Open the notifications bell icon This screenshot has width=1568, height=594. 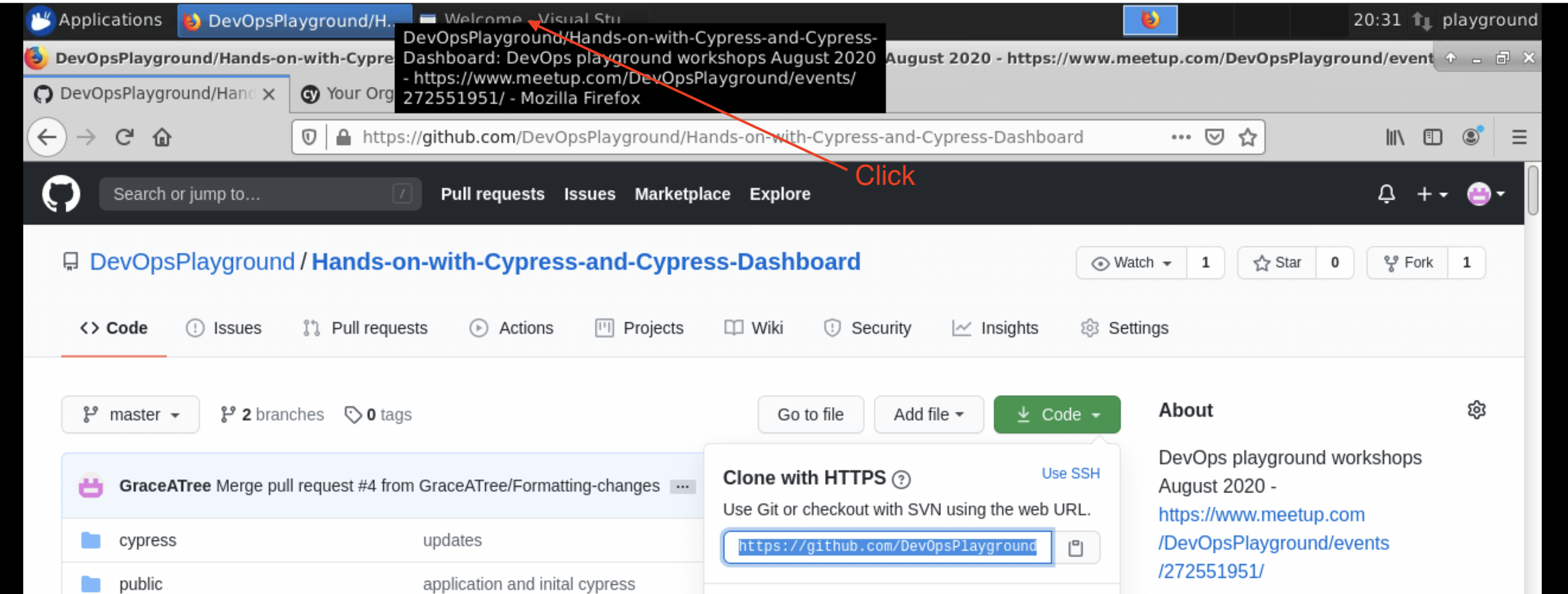tap(1386, 194)
